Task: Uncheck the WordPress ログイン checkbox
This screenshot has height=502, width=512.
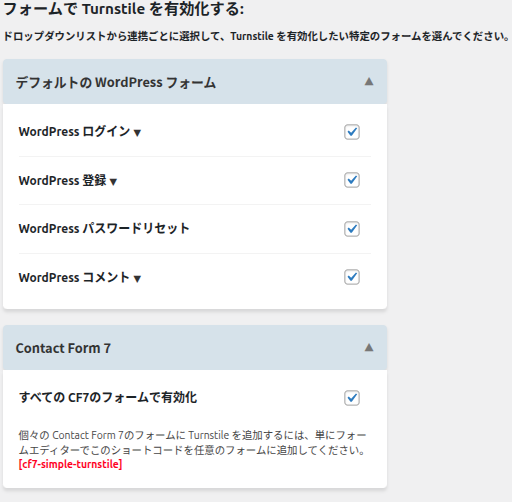Action: pos(352,132)
